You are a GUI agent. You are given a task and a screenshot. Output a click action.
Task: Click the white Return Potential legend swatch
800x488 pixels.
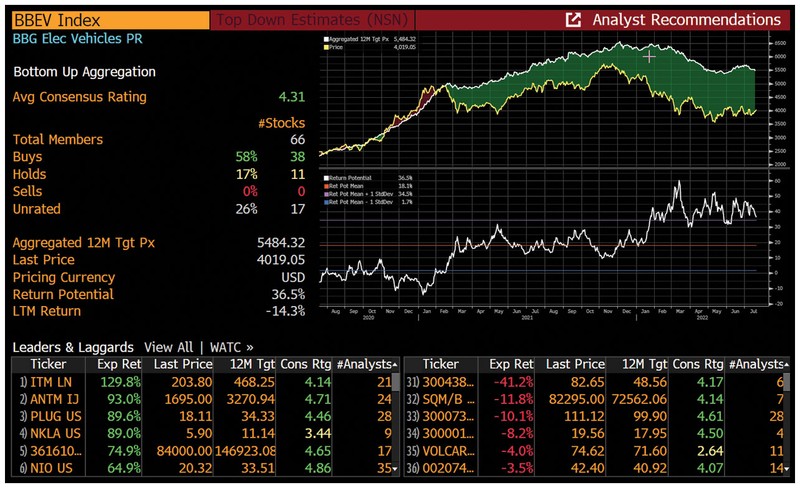[x=327, y=178]
